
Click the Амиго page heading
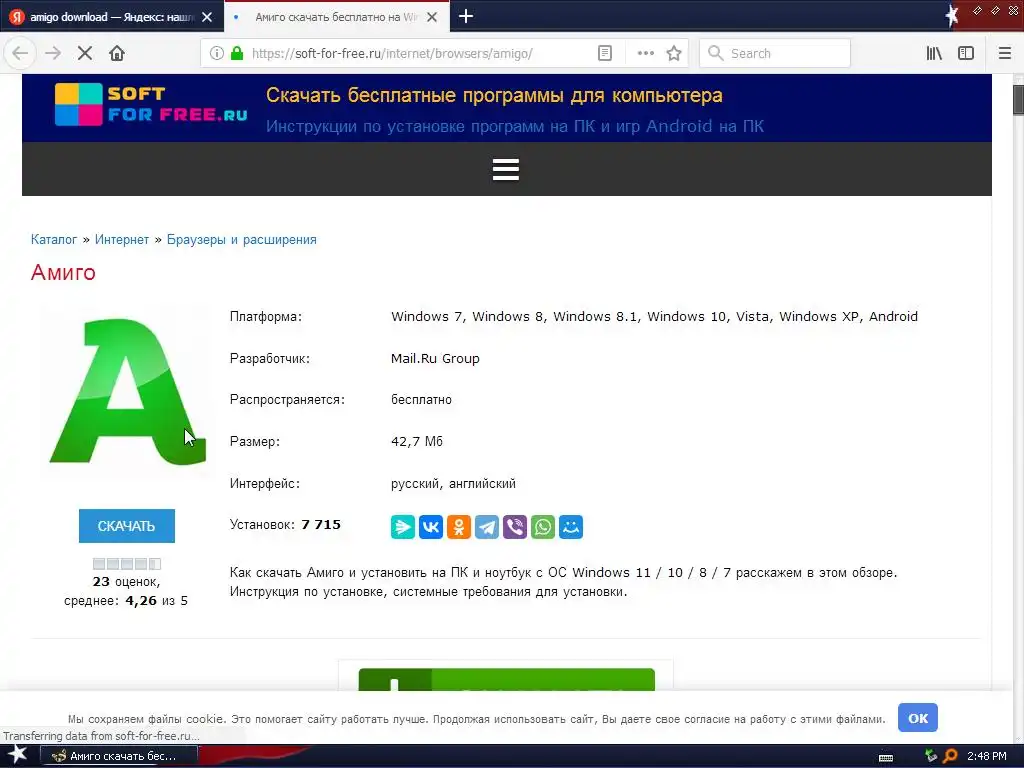click(x=63, y=272)
